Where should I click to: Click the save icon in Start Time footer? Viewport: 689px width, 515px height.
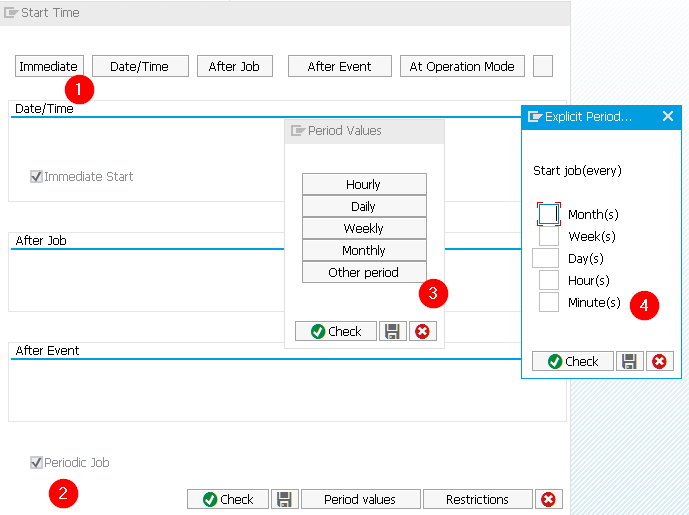[x=284, y=499]
